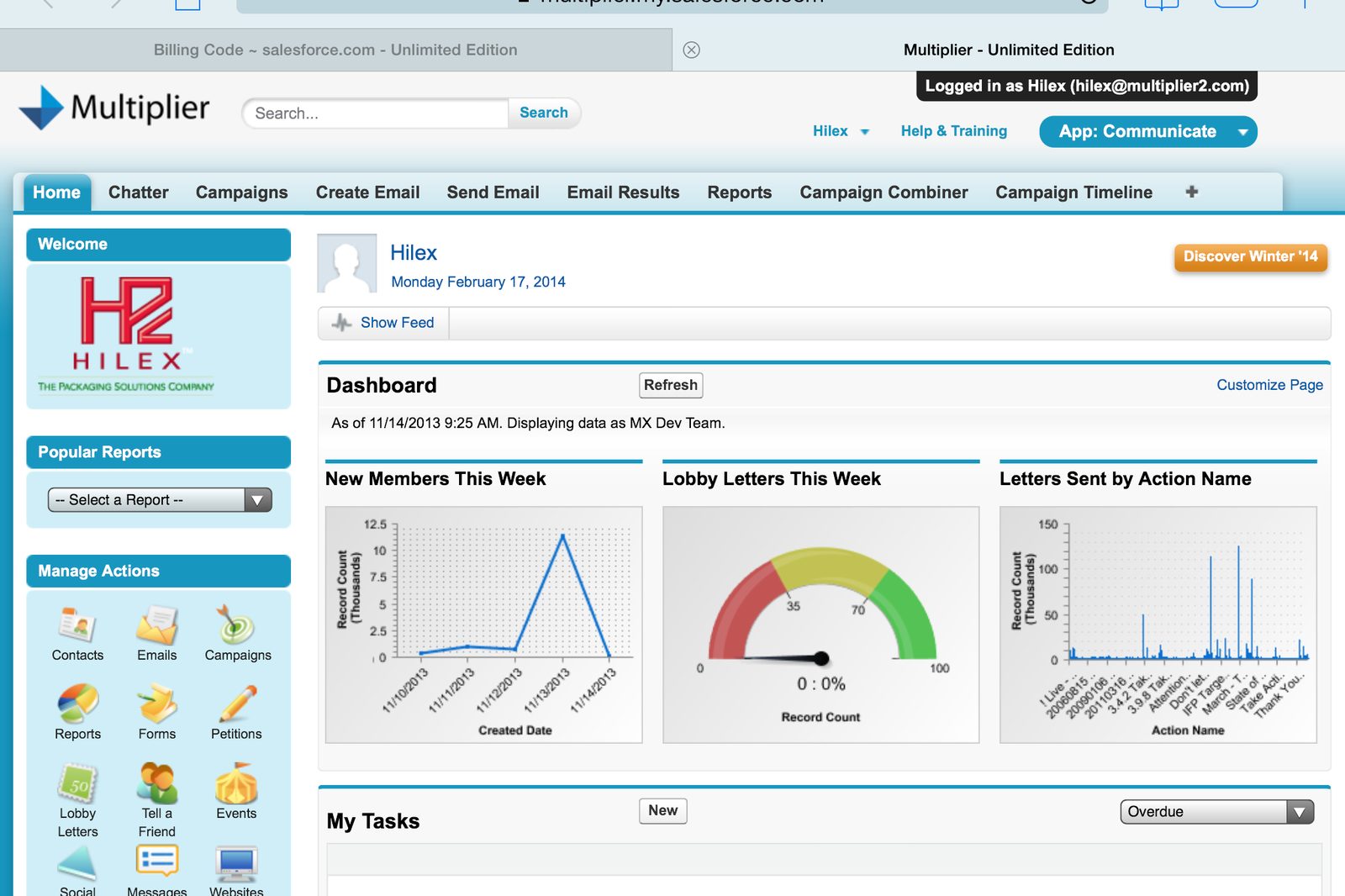Open the Tell a Friend icon
This screenshot has width=1345, height=896.
[157, 783]
